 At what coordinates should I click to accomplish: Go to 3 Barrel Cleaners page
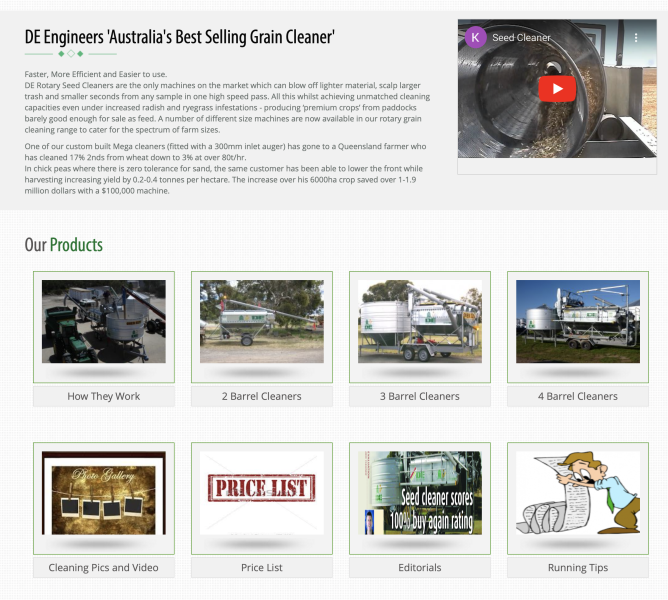[420, 396]
